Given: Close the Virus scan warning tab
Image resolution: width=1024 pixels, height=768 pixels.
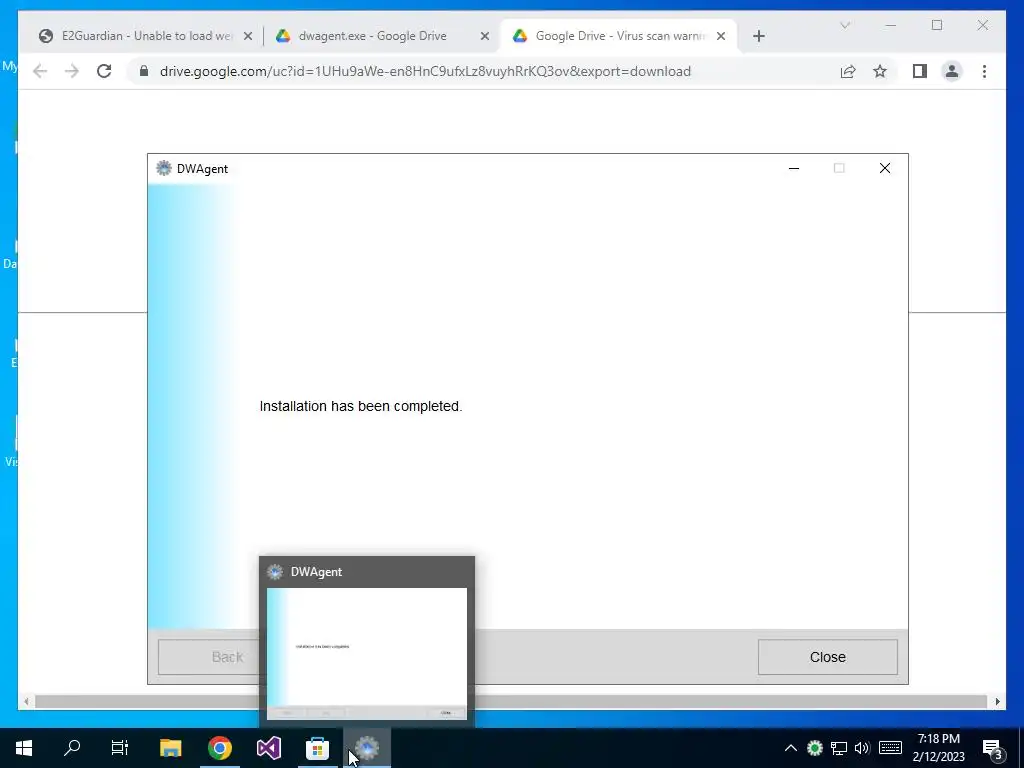Looking at the screenshot, I should point(721,37).
